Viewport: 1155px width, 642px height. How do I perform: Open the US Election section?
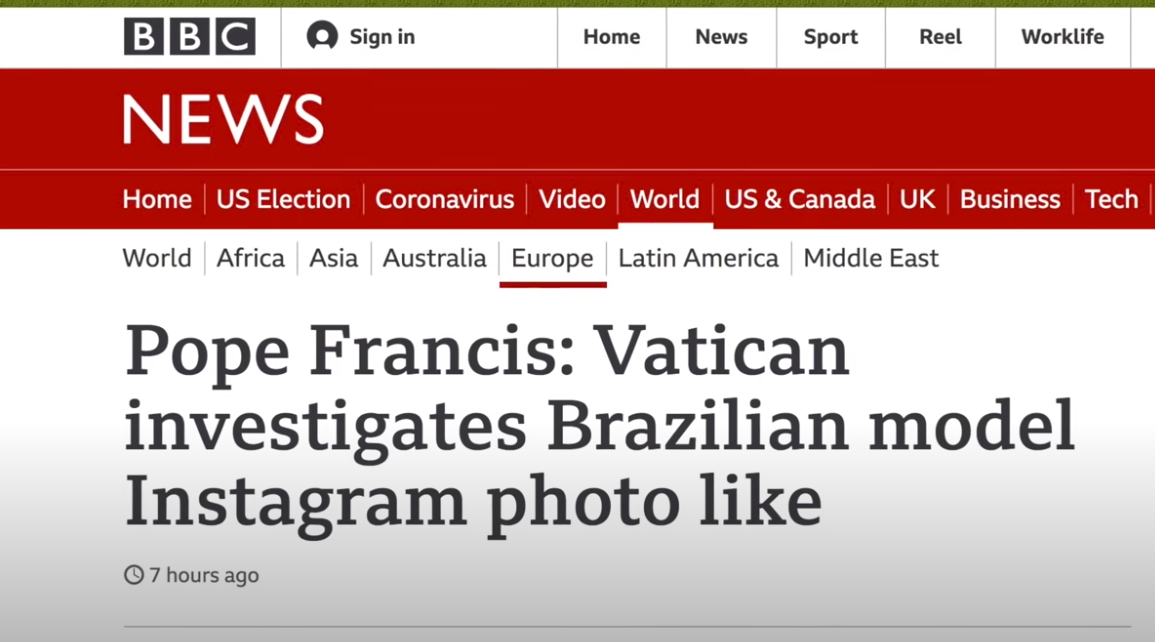283,199
